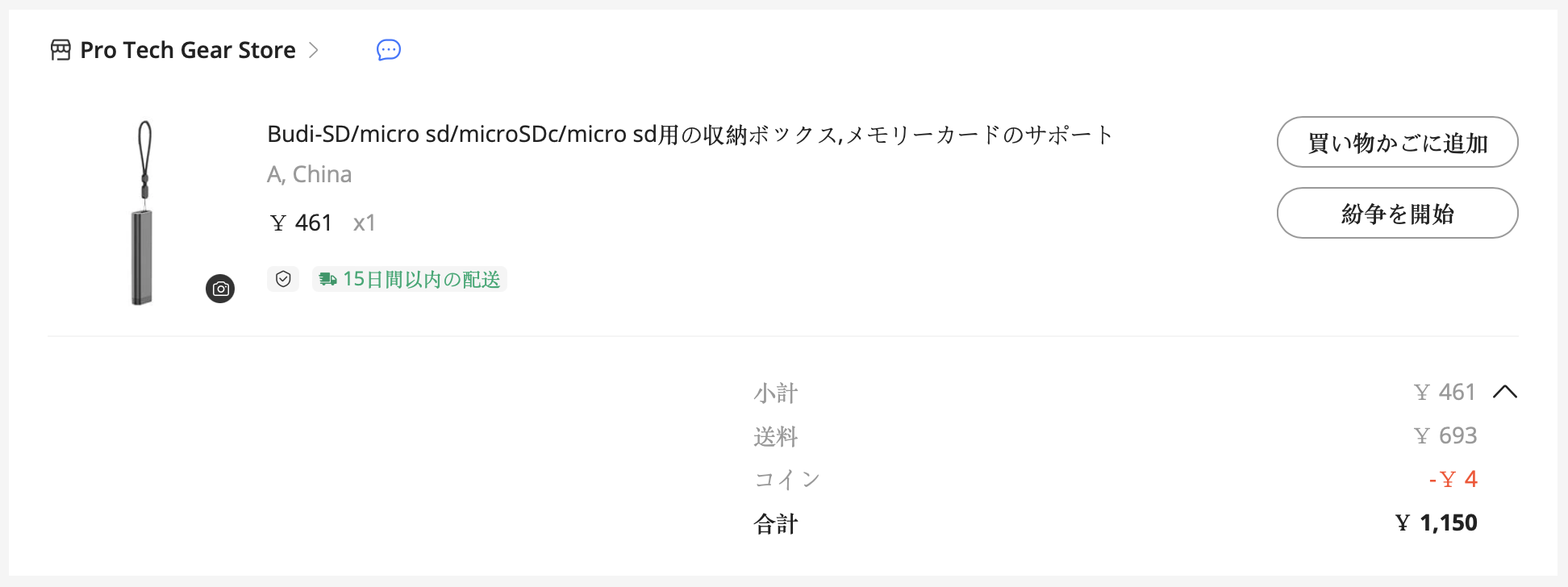This screenshot has width=1568, height=587.
Task: Open the chat message bubble icon
Action: coord(388,50)
